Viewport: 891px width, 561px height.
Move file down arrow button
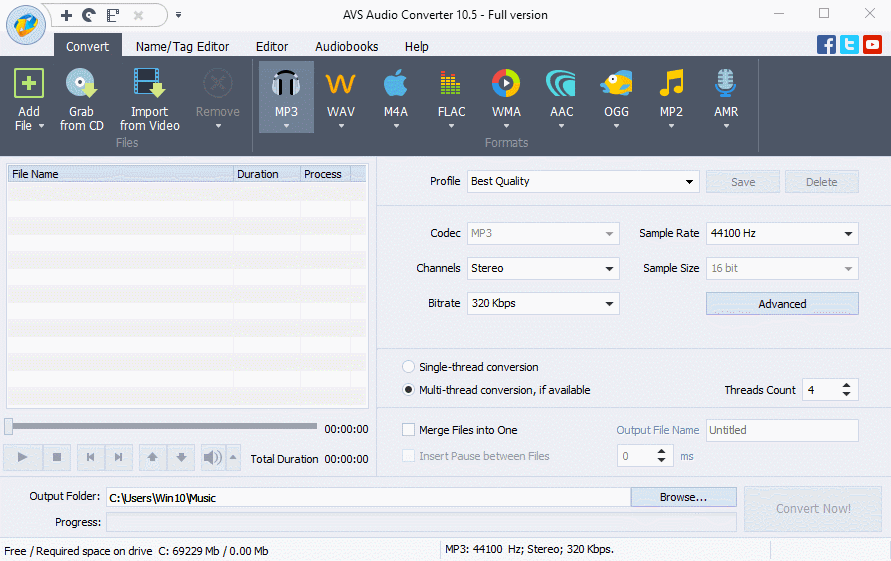(181, 457)
